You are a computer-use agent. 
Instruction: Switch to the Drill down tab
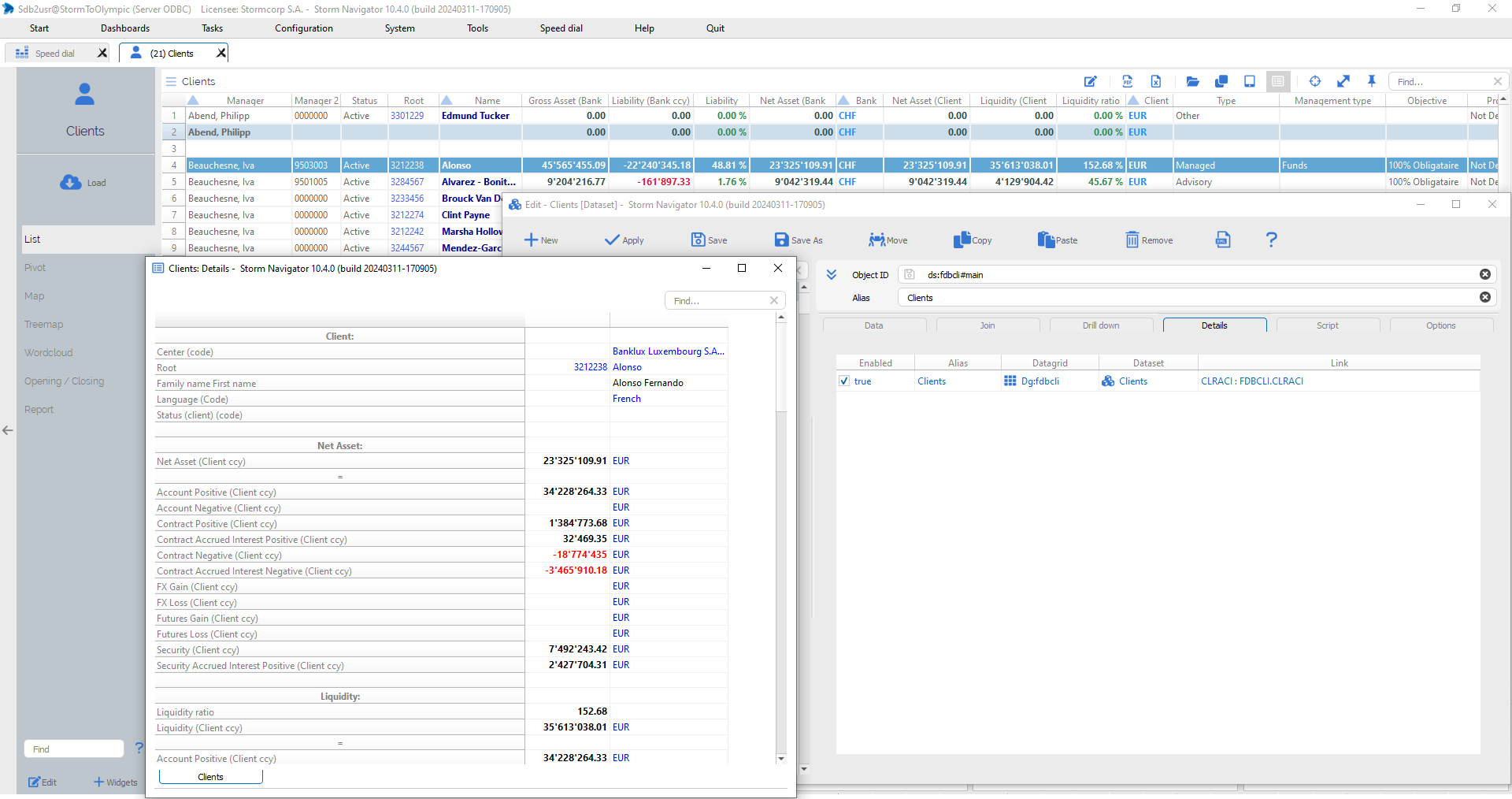pos(1101,325)
